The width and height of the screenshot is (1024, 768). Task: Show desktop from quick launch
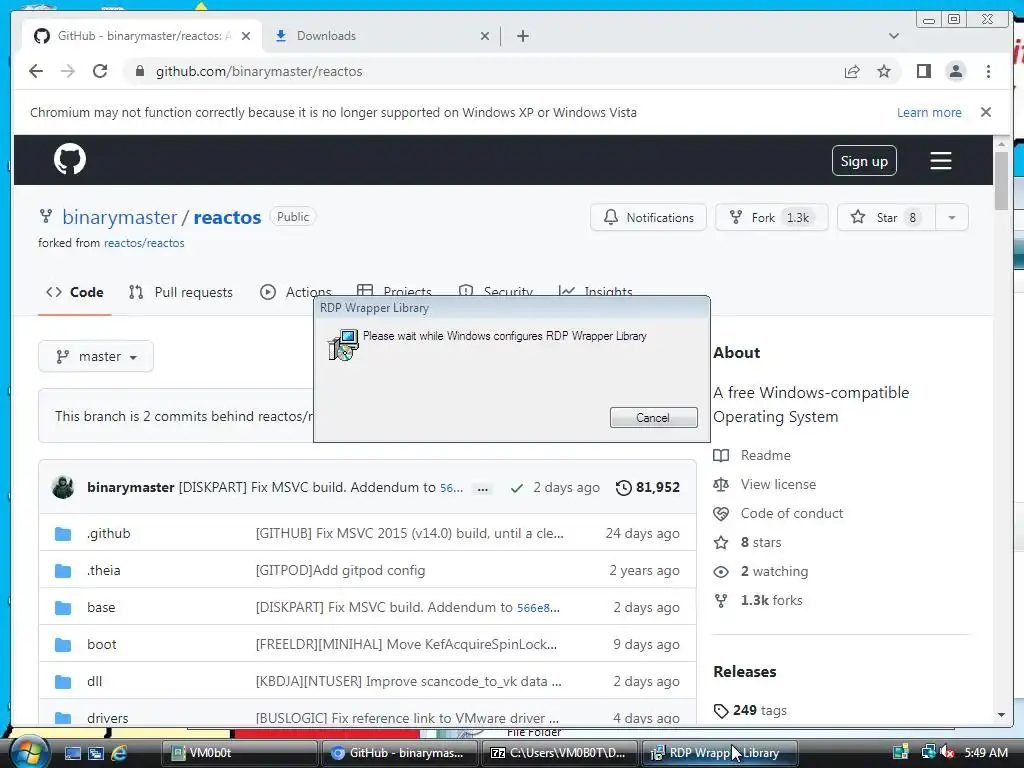73,753
